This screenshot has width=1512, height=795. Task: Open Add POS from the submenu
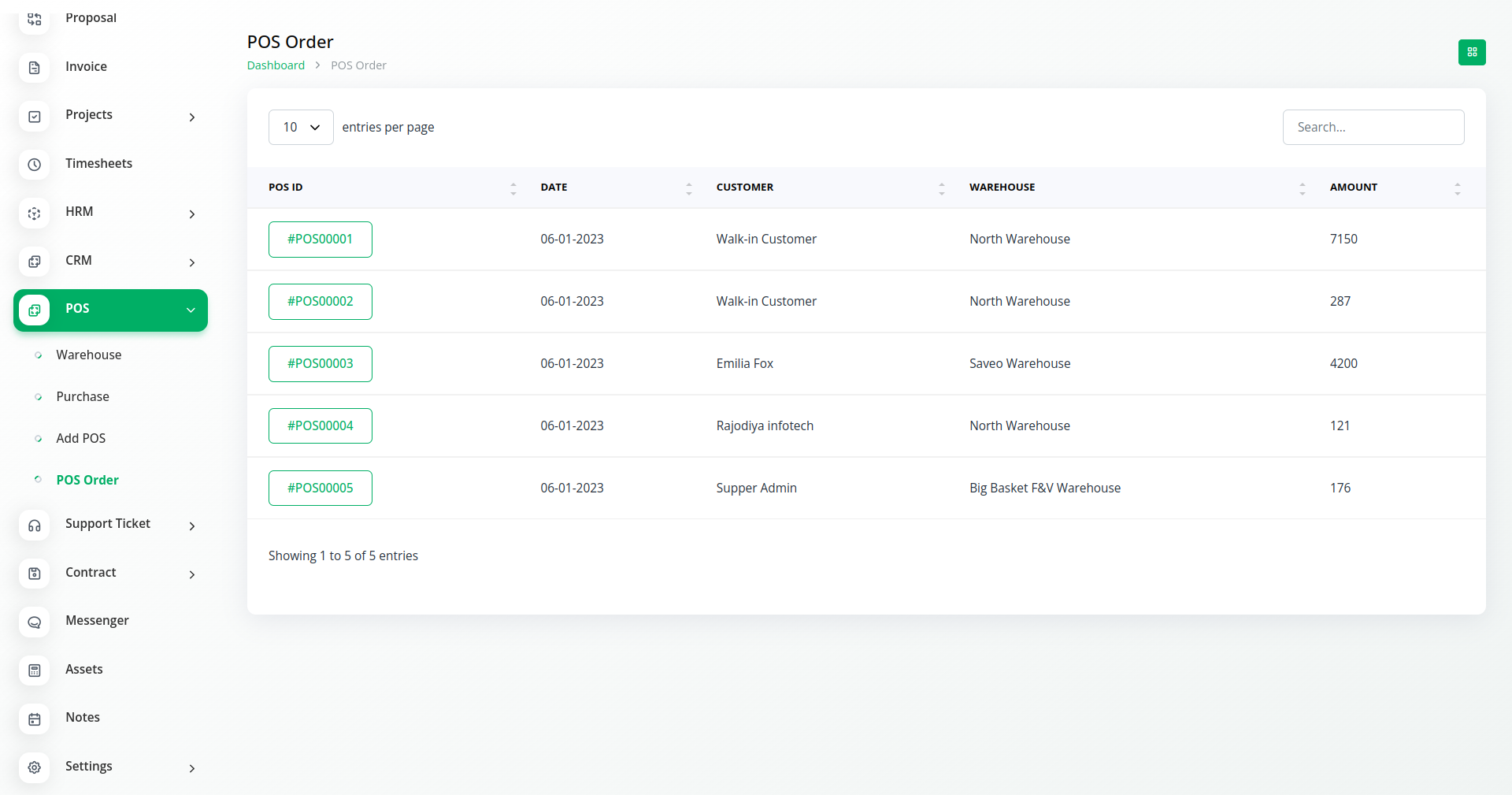click(80, 438)
